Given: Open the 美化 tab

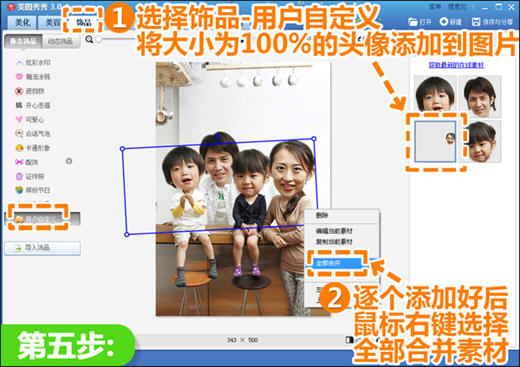Looking at the screenshot, I should 22,22.
